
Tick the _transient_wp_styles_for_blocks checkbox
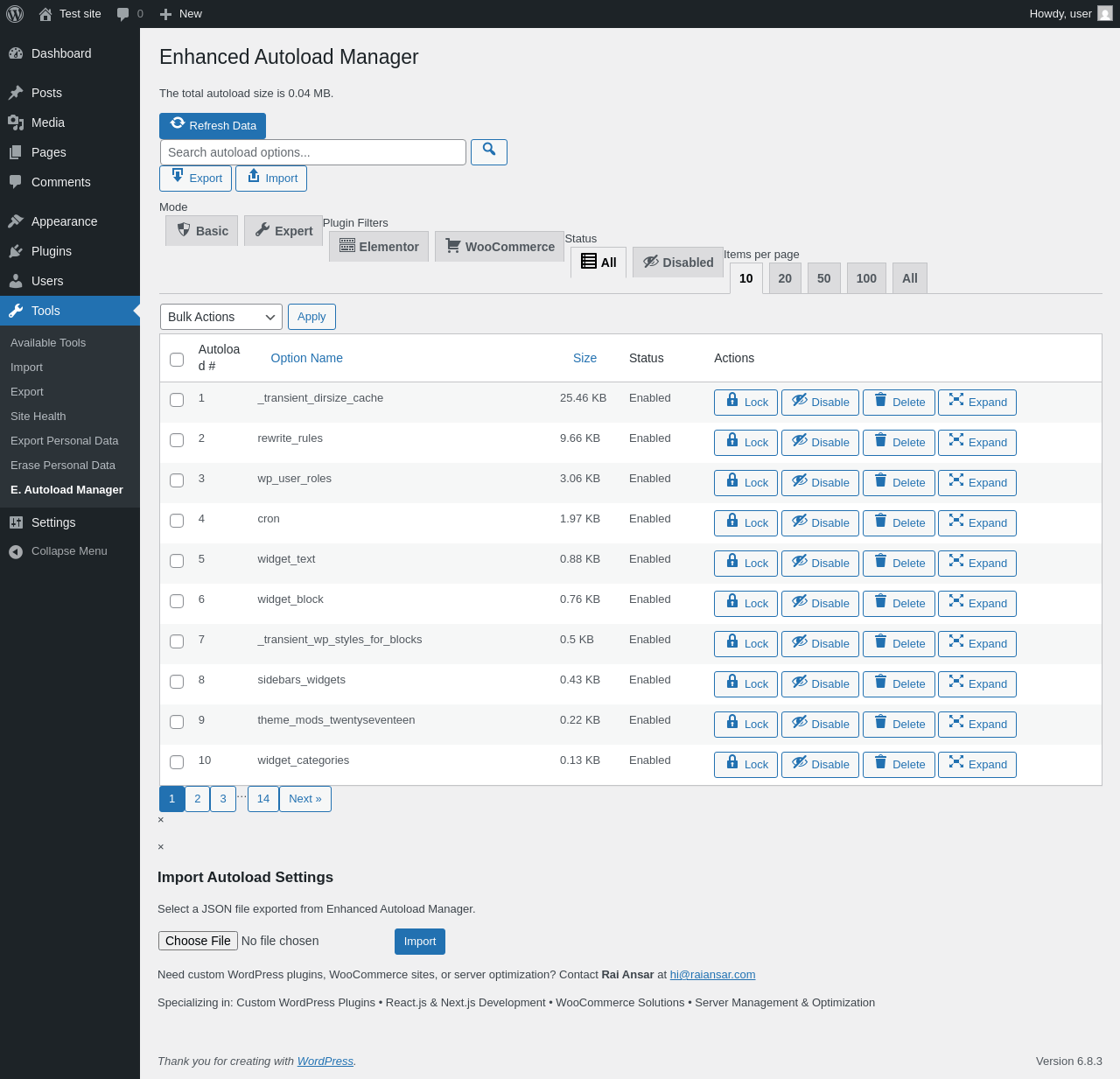[177, 641]
